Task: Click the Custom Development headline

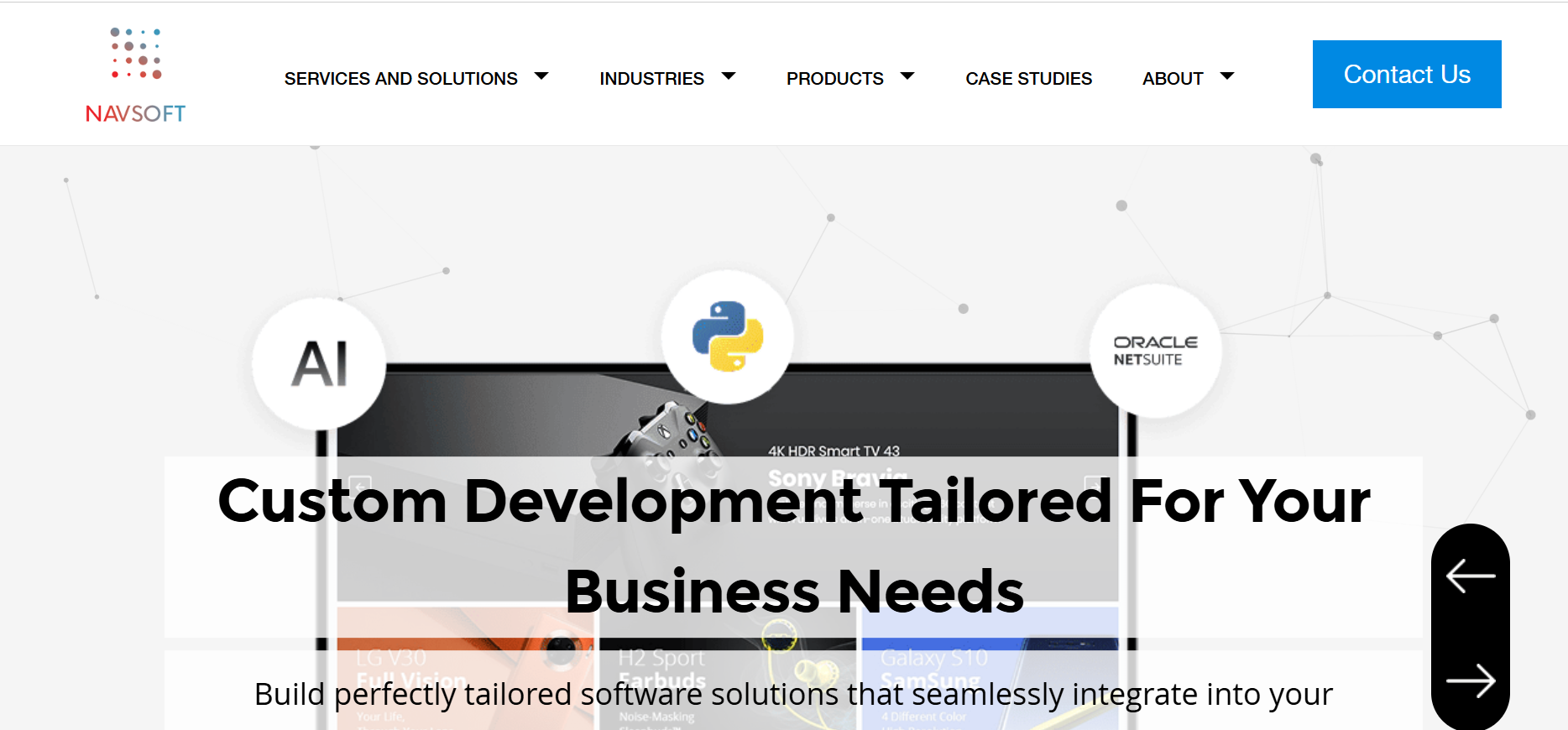Action: 793,545
